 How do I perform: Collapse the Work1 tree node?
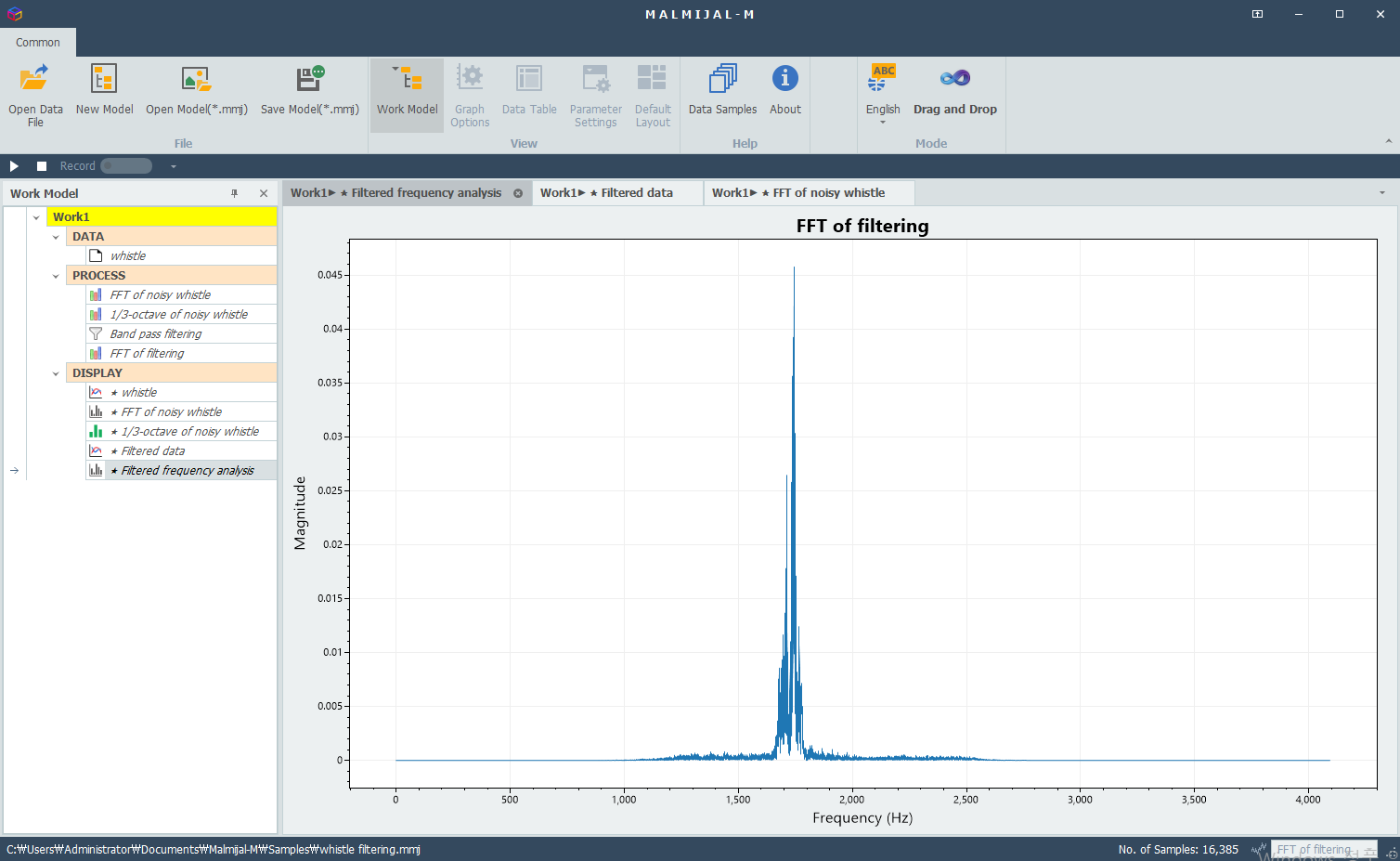tap(36, 217)
